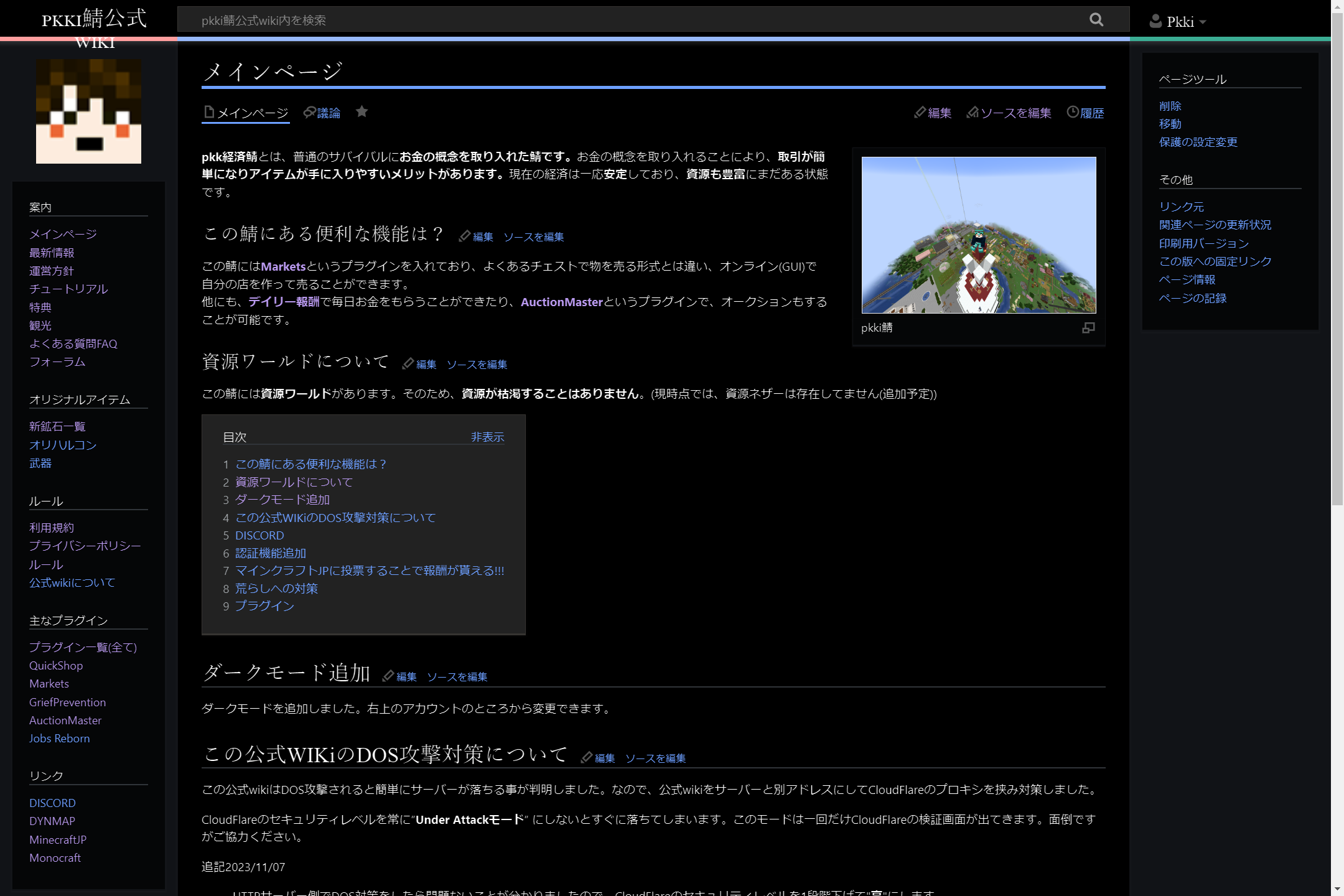Click the Minecraft screenshot thumbnail
1344x896 pixels.
(x=978, y=235)
